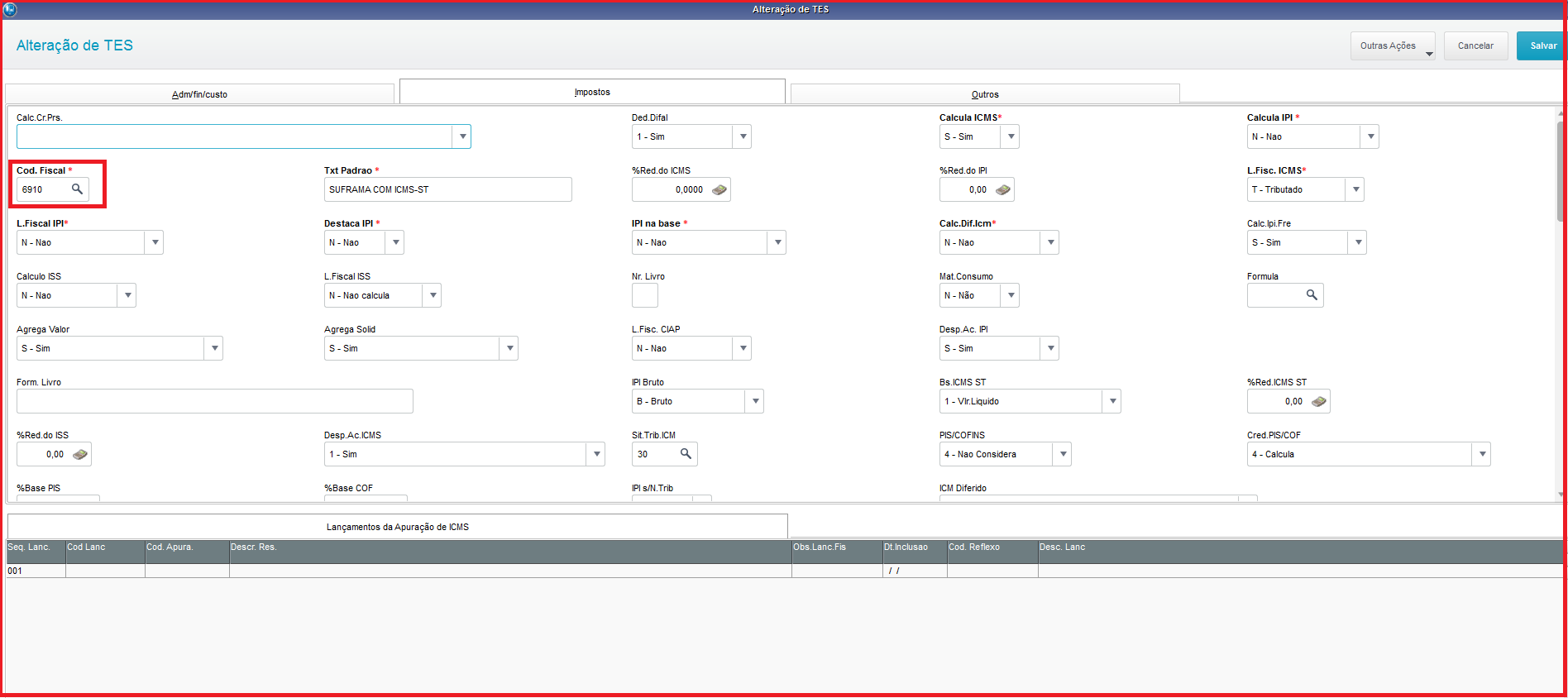Open the Ded.Difal dropdown

[742, 136]
